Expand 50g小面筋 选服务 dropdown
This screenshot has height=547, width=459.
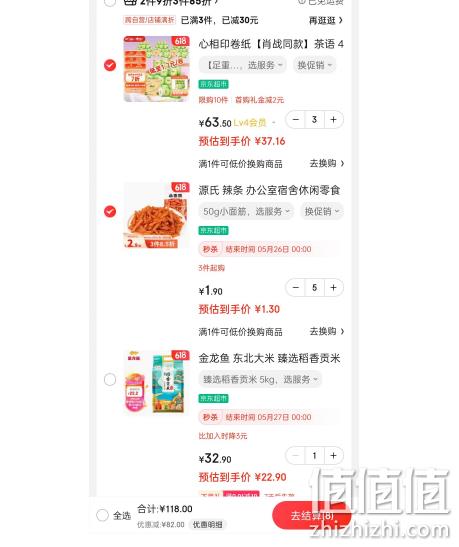click(x=246, y=211)
